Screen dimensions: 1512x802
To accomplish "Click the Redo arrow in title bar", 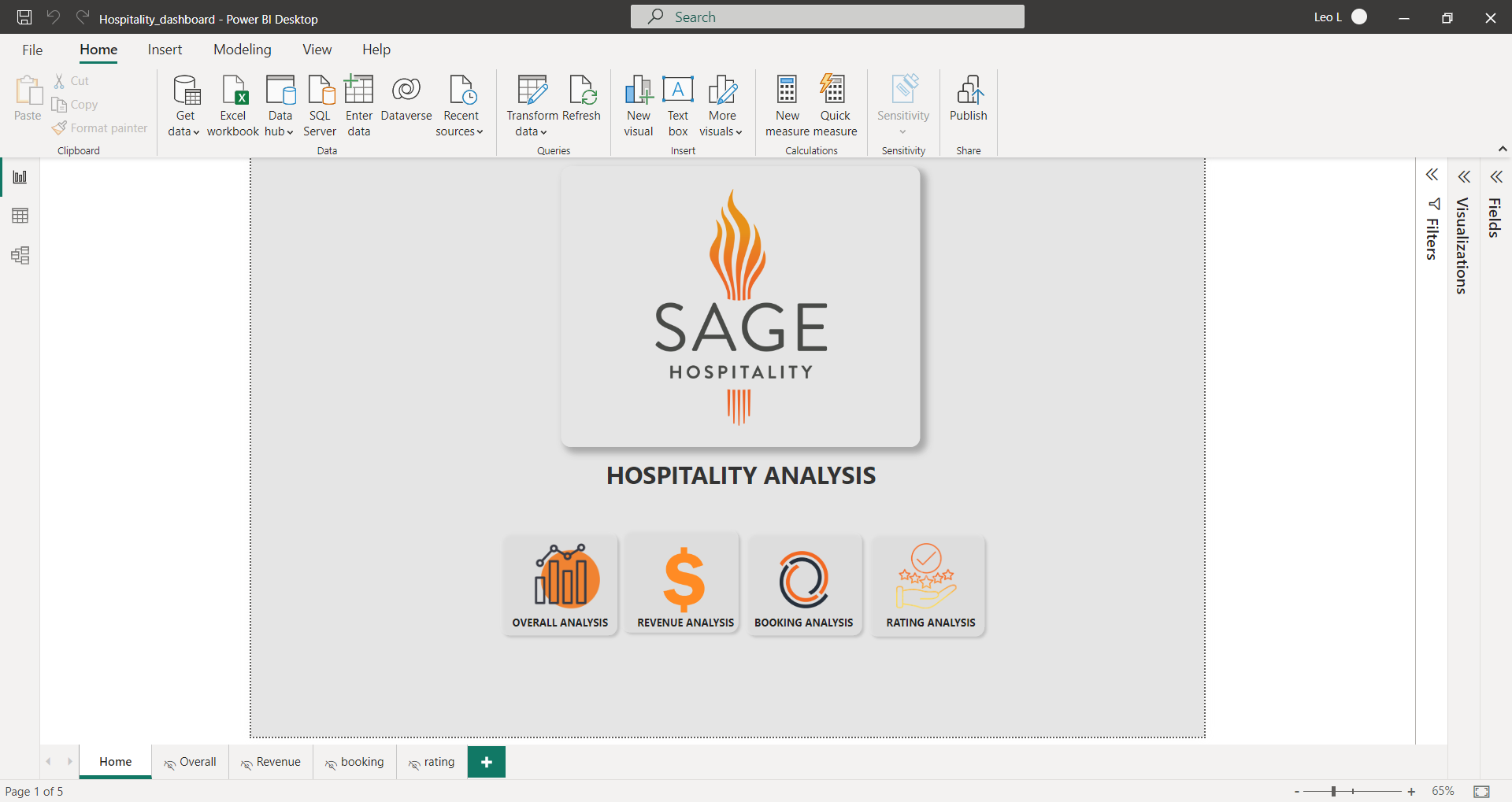I will pyautogui.click(x=82, y=17).
